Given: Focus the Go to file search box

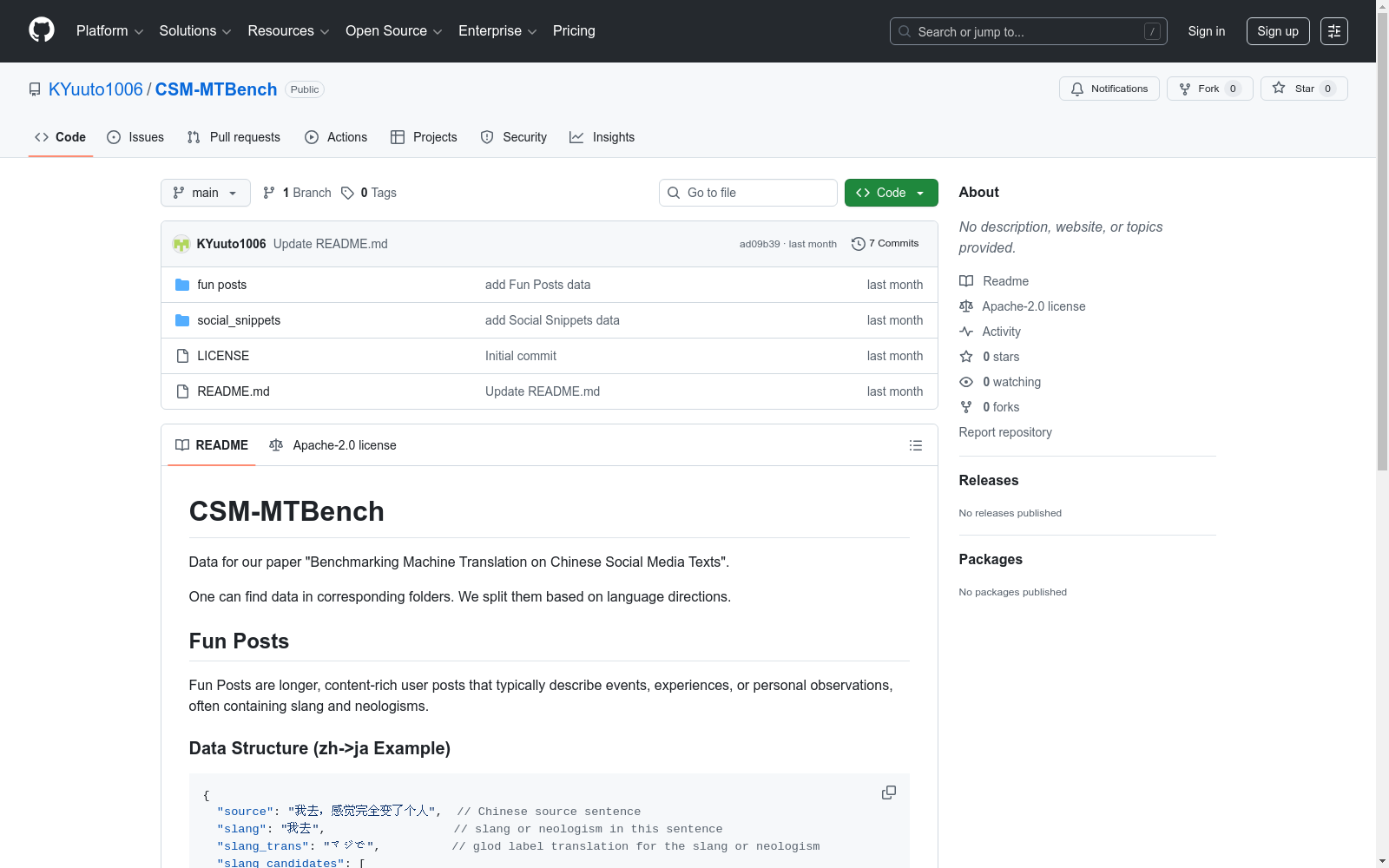Looking at the screenshot, I should pos(748,193).
